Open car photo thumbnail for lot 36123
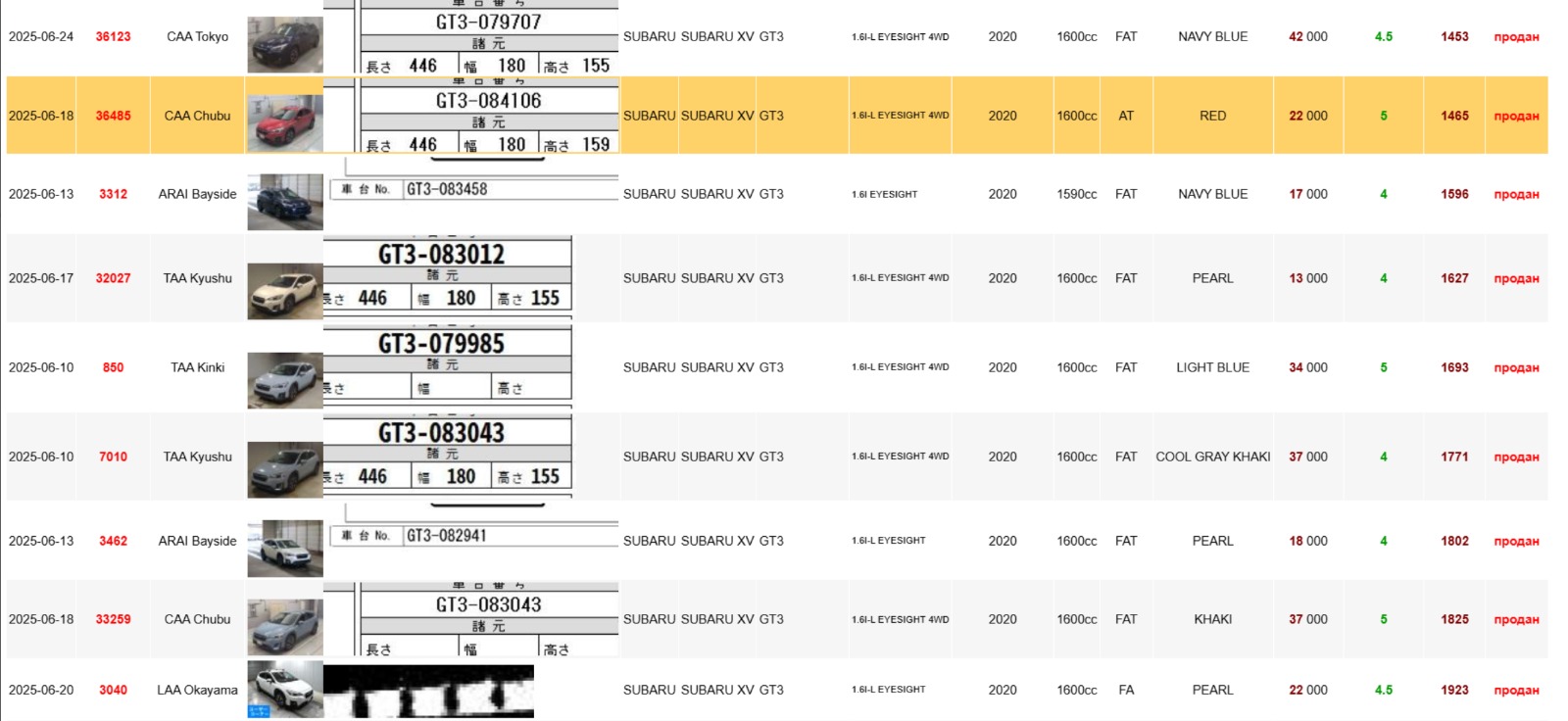Image resolution: width=1568 pixels, height=721 pixels. click(x=285, y=45)
